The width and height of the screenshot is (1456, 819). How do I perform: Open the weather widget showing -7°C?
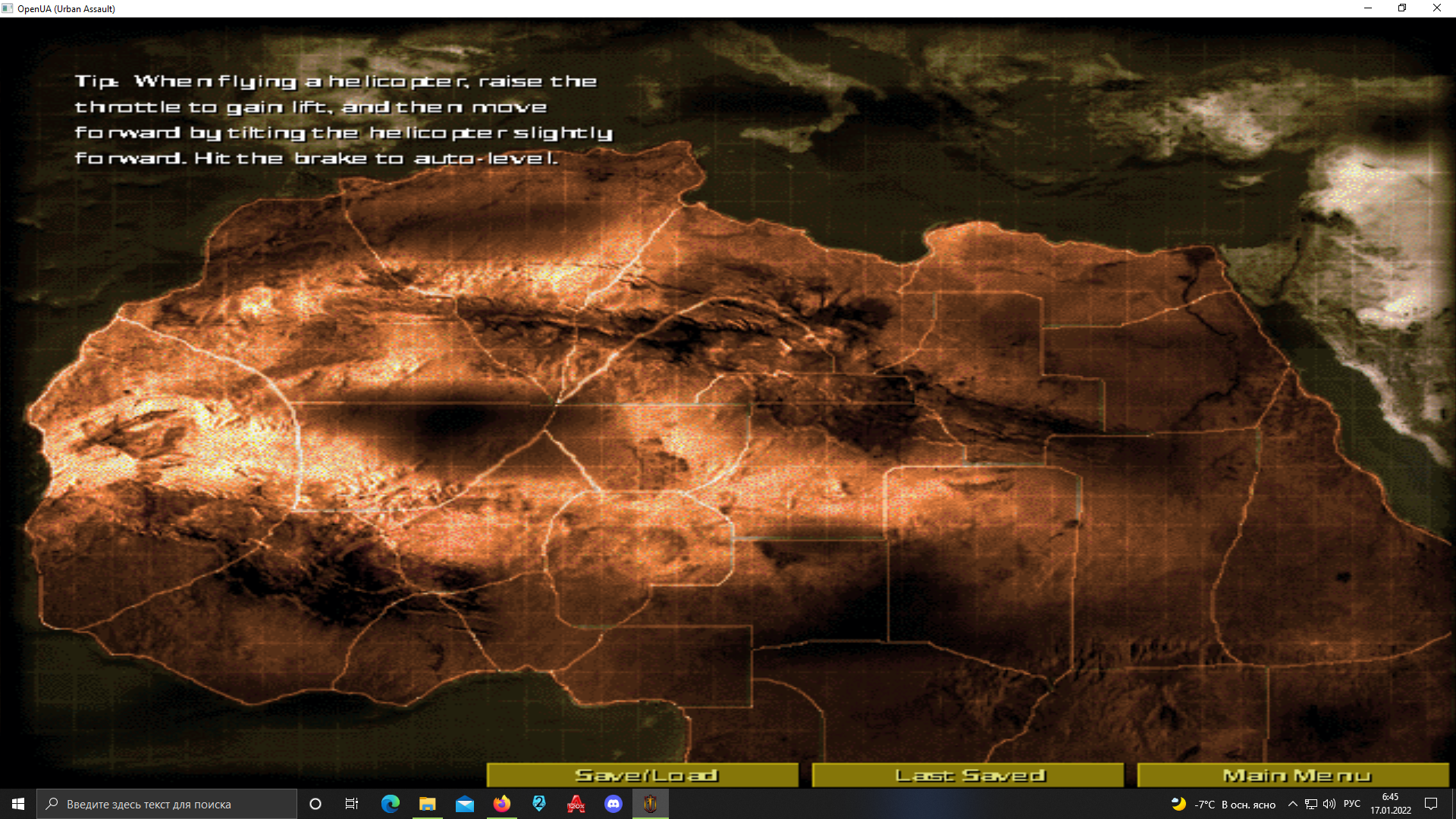click(1223, 804)
